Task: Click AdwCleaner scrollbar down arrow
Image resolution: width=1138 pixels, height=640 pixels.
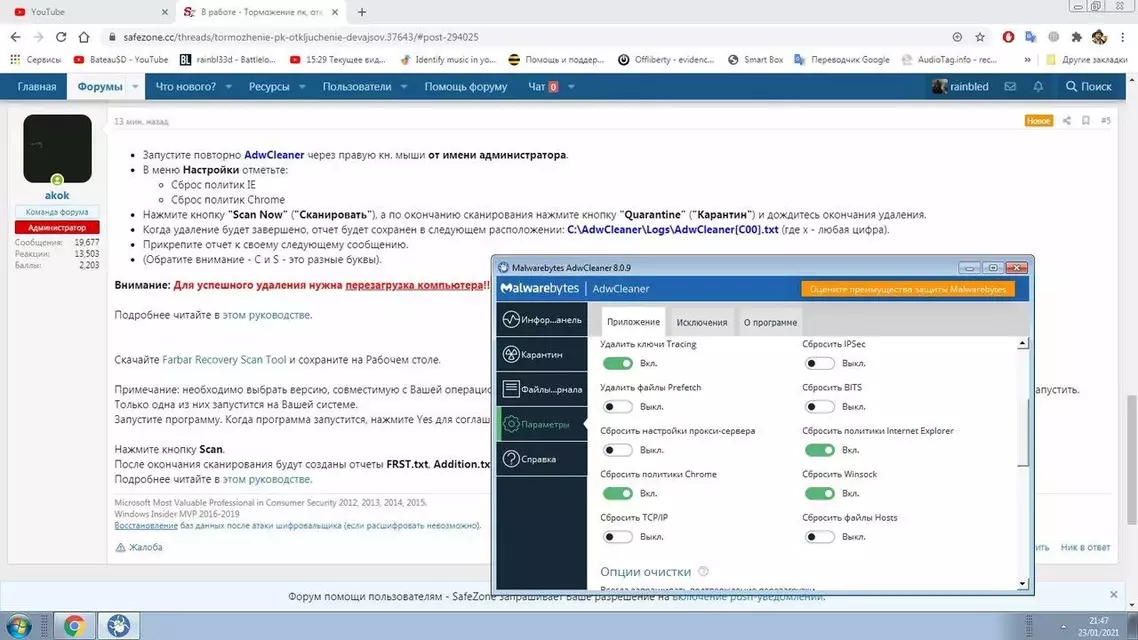Action: tap(1023, 583)
